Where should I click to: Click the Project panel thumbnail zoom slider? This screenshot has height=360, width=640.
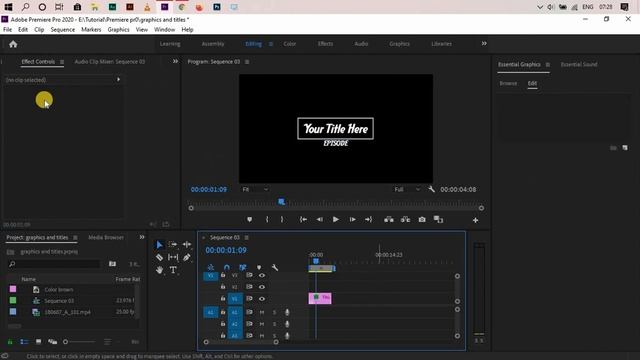(x=80, y=342)
